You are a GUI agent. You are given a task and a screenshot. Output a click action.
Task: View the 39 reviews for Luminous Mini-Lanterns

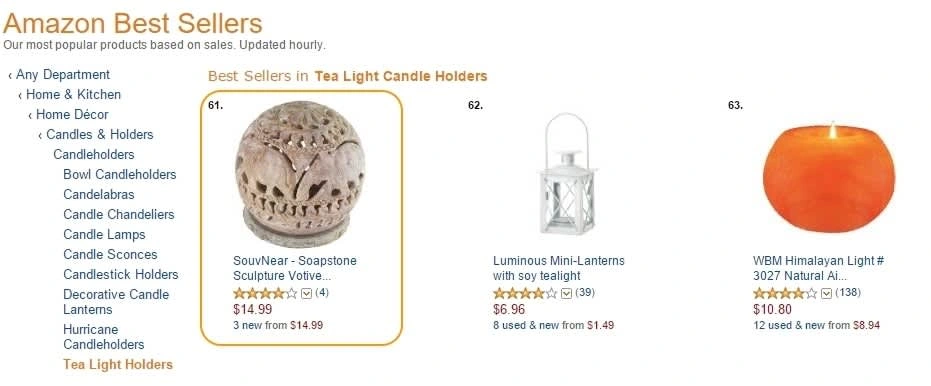coord(585,293)
